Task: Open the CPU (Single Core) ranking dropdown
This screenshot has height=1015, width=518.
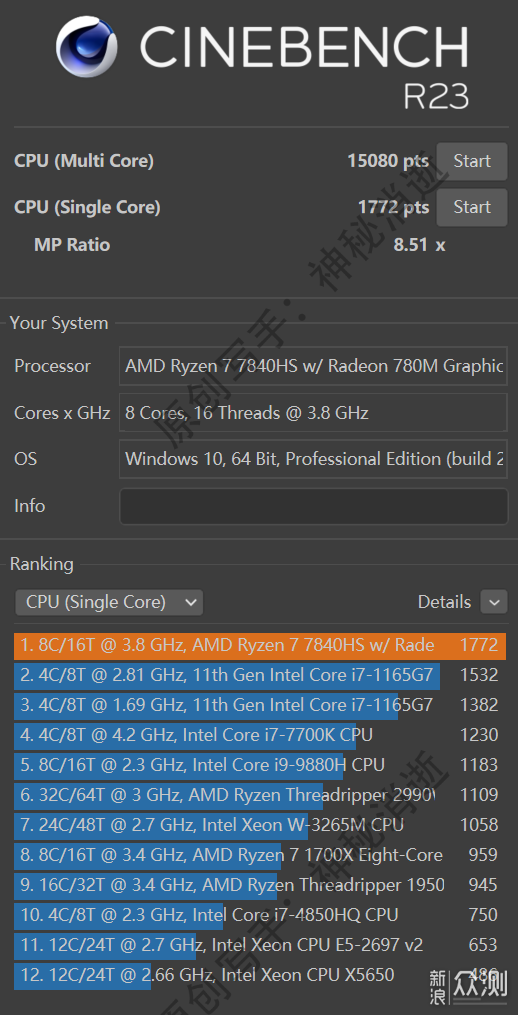Action: click(x=109, y=602)
